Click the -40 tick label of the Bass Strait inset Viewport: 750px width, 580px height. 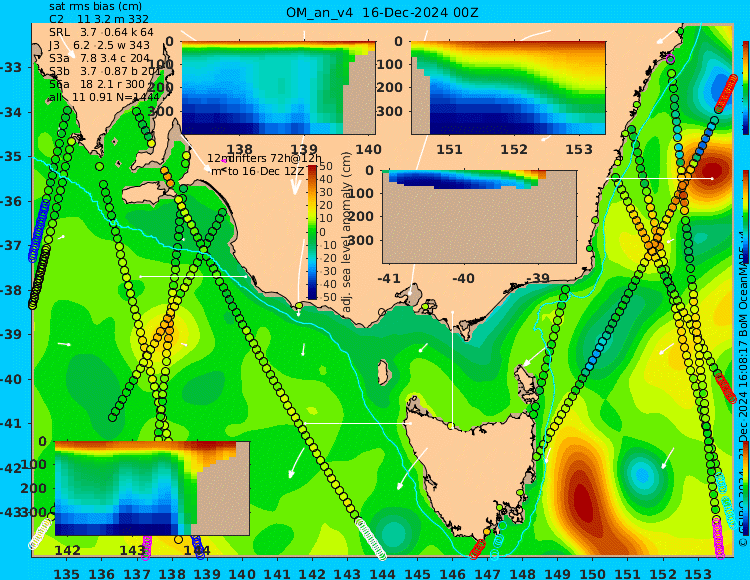463,278
